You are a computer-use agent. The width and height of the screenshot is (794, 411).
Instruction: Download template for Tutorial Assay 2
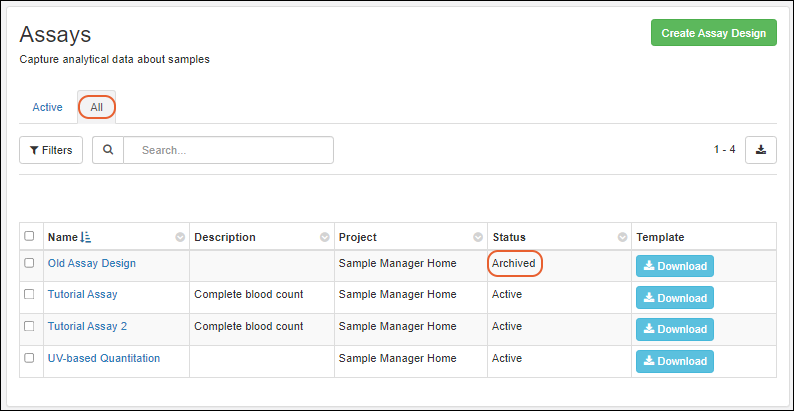click(x=675, y=329)
